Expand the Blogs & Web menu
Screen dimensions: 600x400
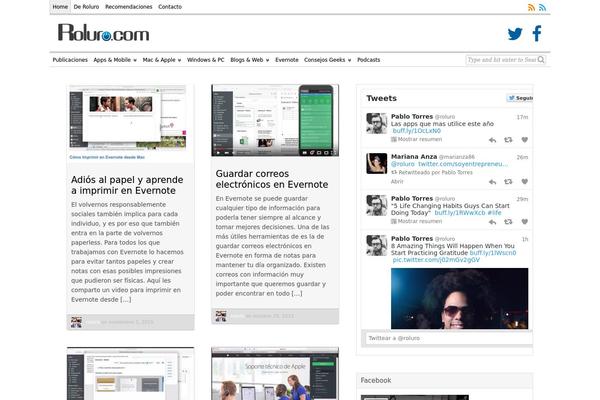tap(249, 60)
